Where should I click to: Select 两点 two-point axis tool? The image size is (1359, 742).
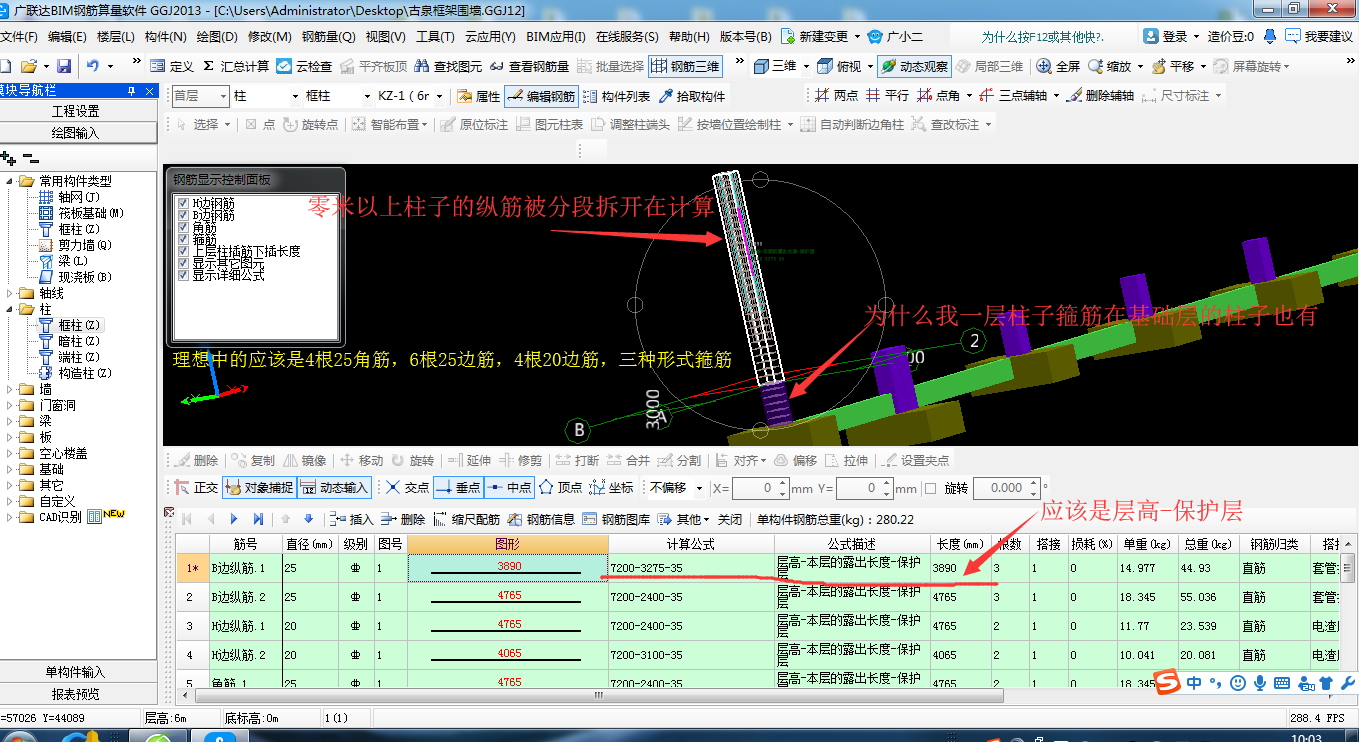(x=836, y=96)
